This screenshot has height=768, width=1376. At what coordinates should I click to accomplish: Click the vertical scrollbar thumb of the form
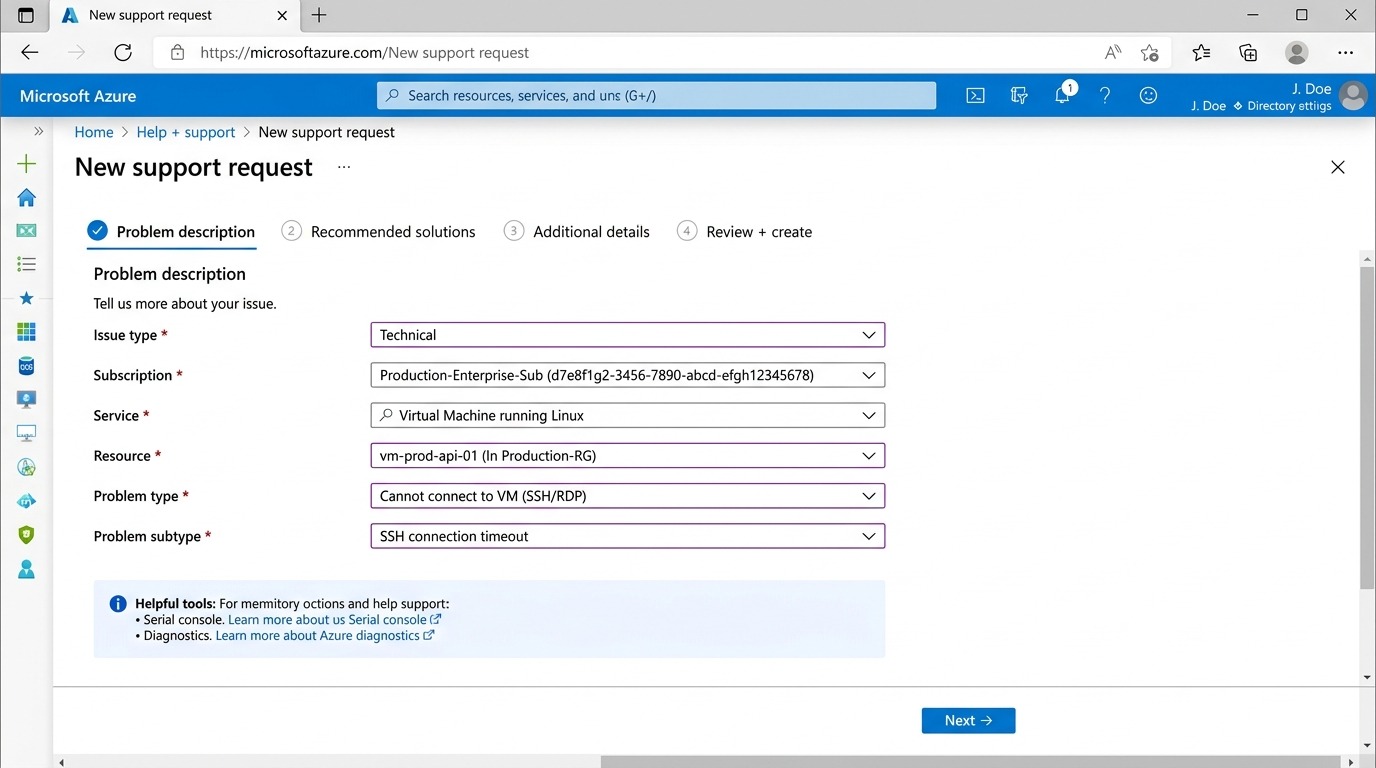pos(1367,427)
